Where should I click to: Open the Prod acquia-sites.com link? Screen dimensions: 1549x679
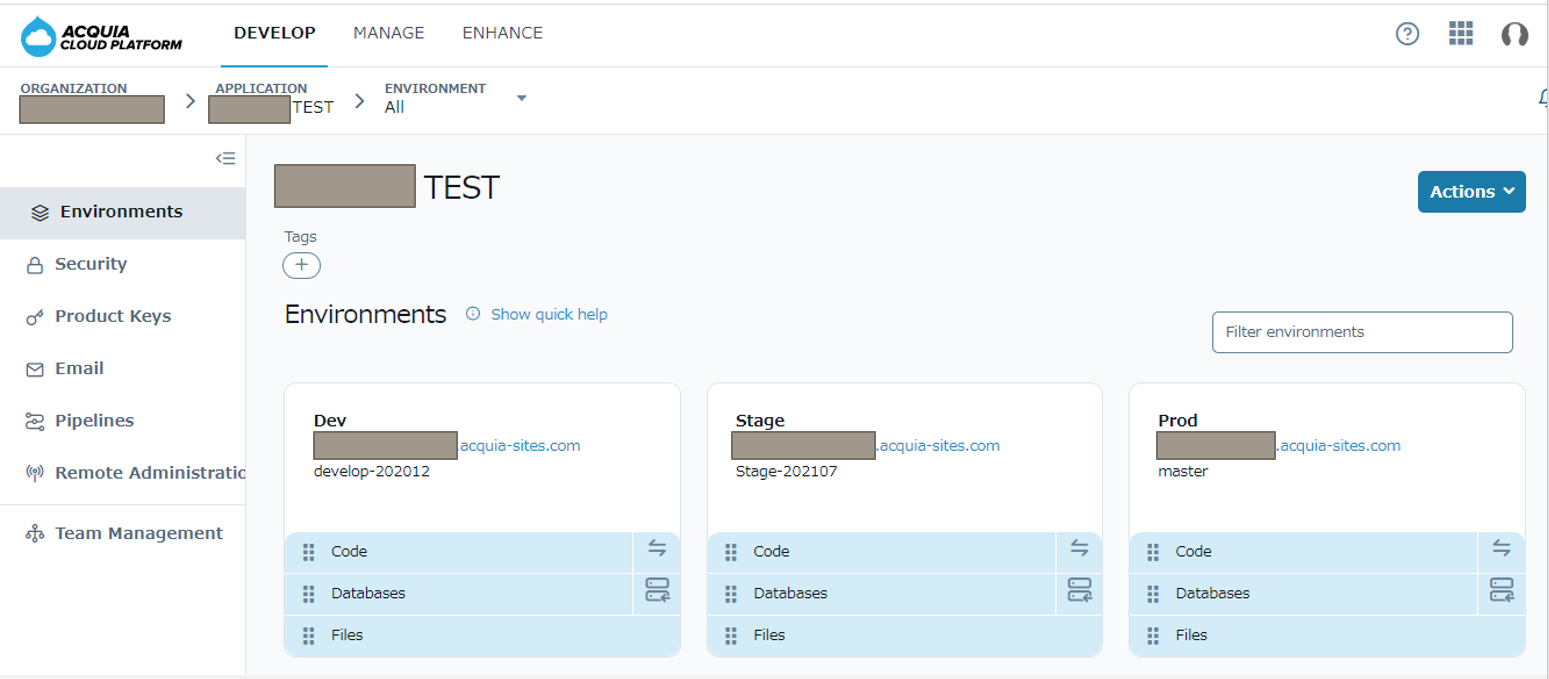point(1338,445)
